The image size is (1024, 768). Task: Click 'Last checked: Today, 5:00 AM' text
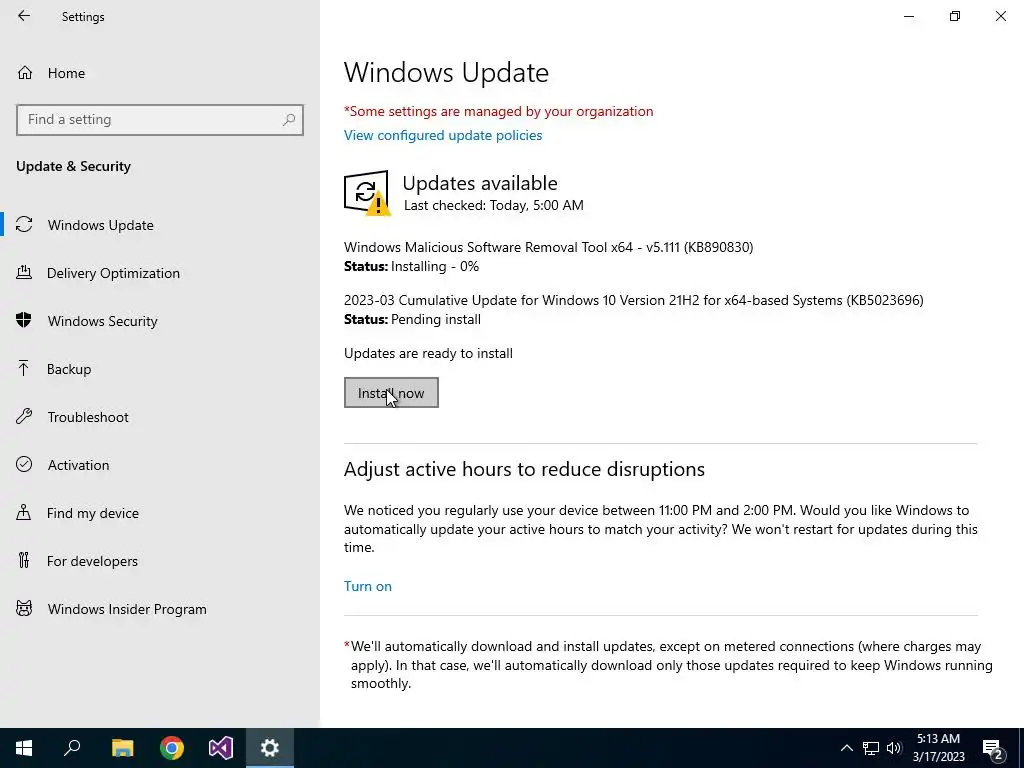coord(494,205)
